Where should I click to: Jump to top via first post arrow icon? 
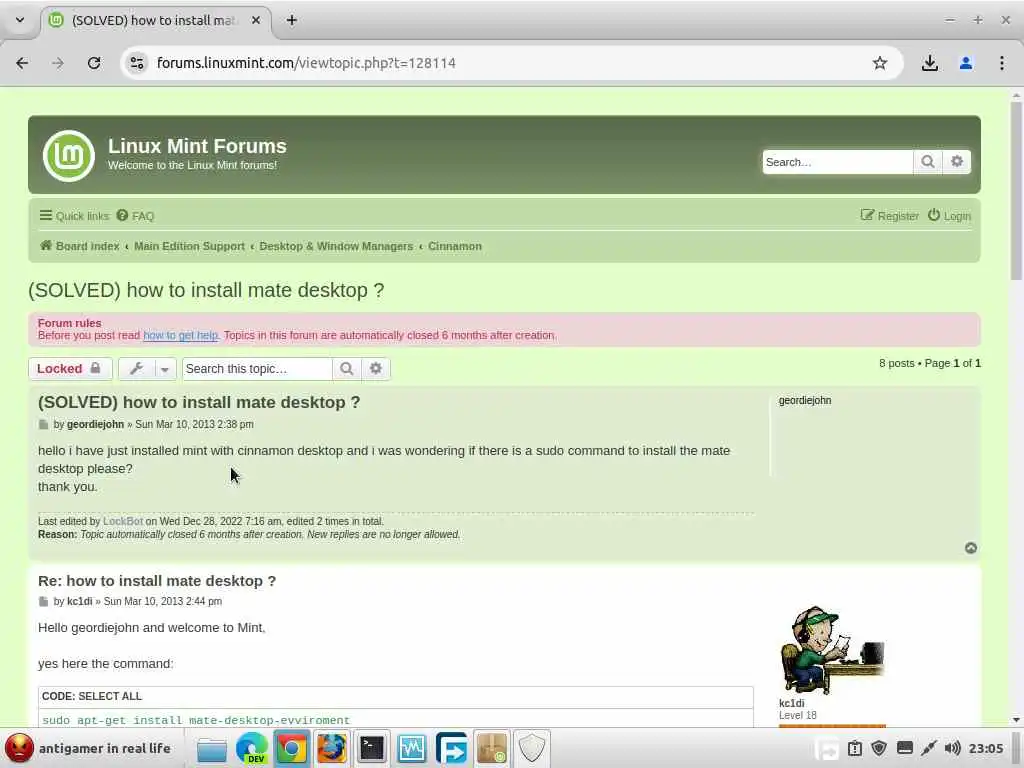coord(971,548)
